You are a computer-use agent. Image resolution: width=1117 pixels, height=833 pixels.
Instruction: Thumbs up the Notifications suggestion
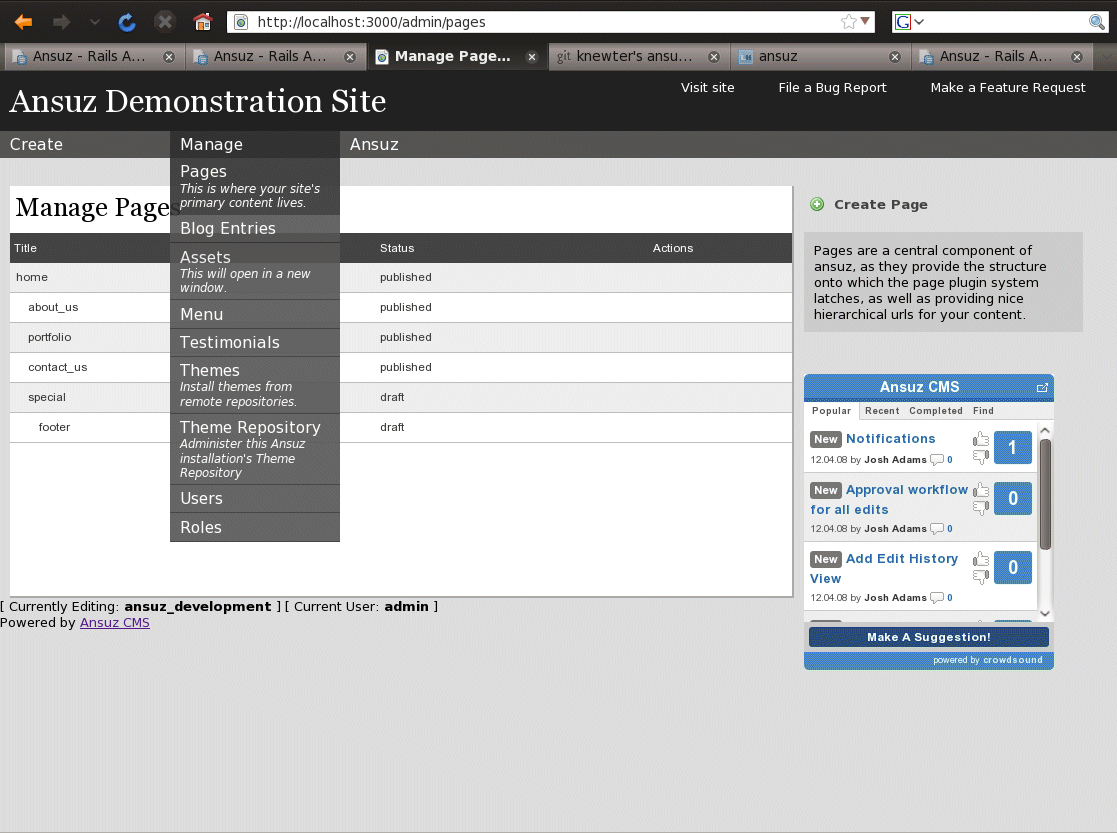tap(981, 439)
